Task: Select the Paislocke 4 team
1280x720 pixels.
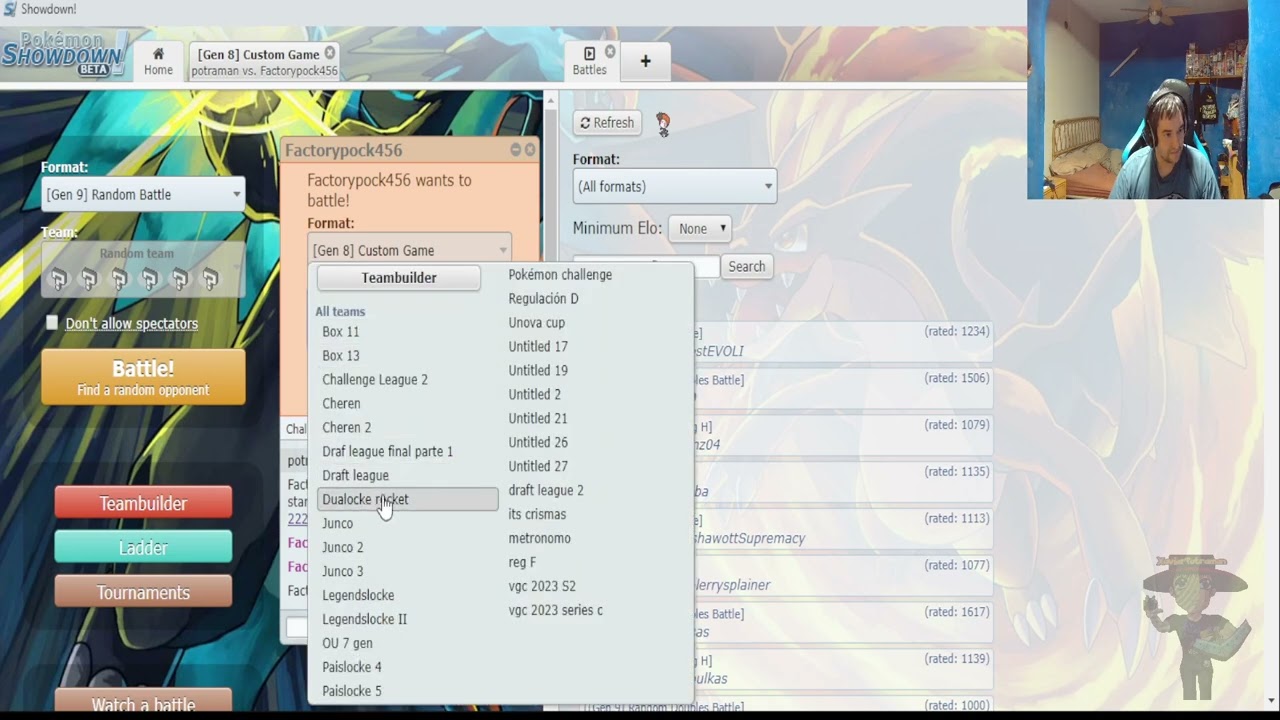Action: click(x=406, y=668)
